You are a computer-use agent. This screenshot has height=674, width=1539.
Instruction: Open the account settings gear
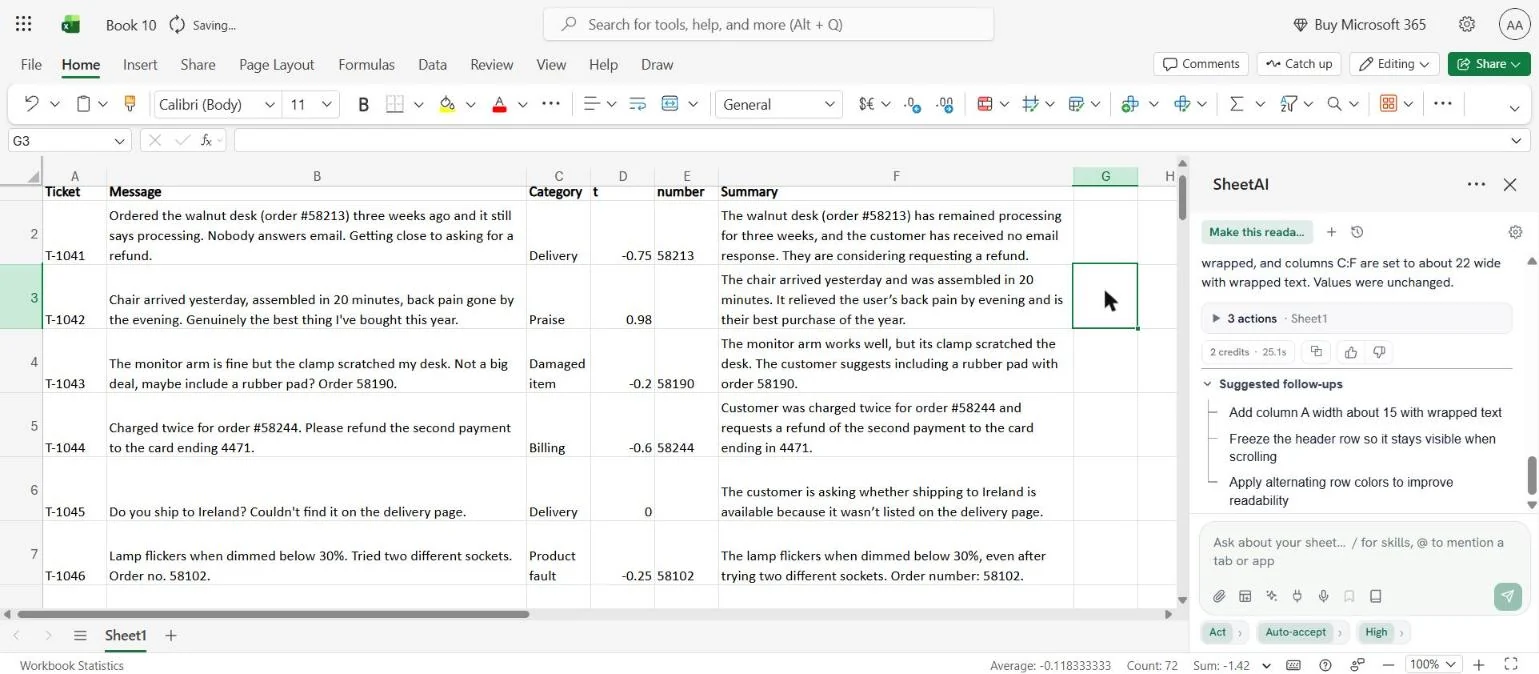click(x=1467, y=24)
